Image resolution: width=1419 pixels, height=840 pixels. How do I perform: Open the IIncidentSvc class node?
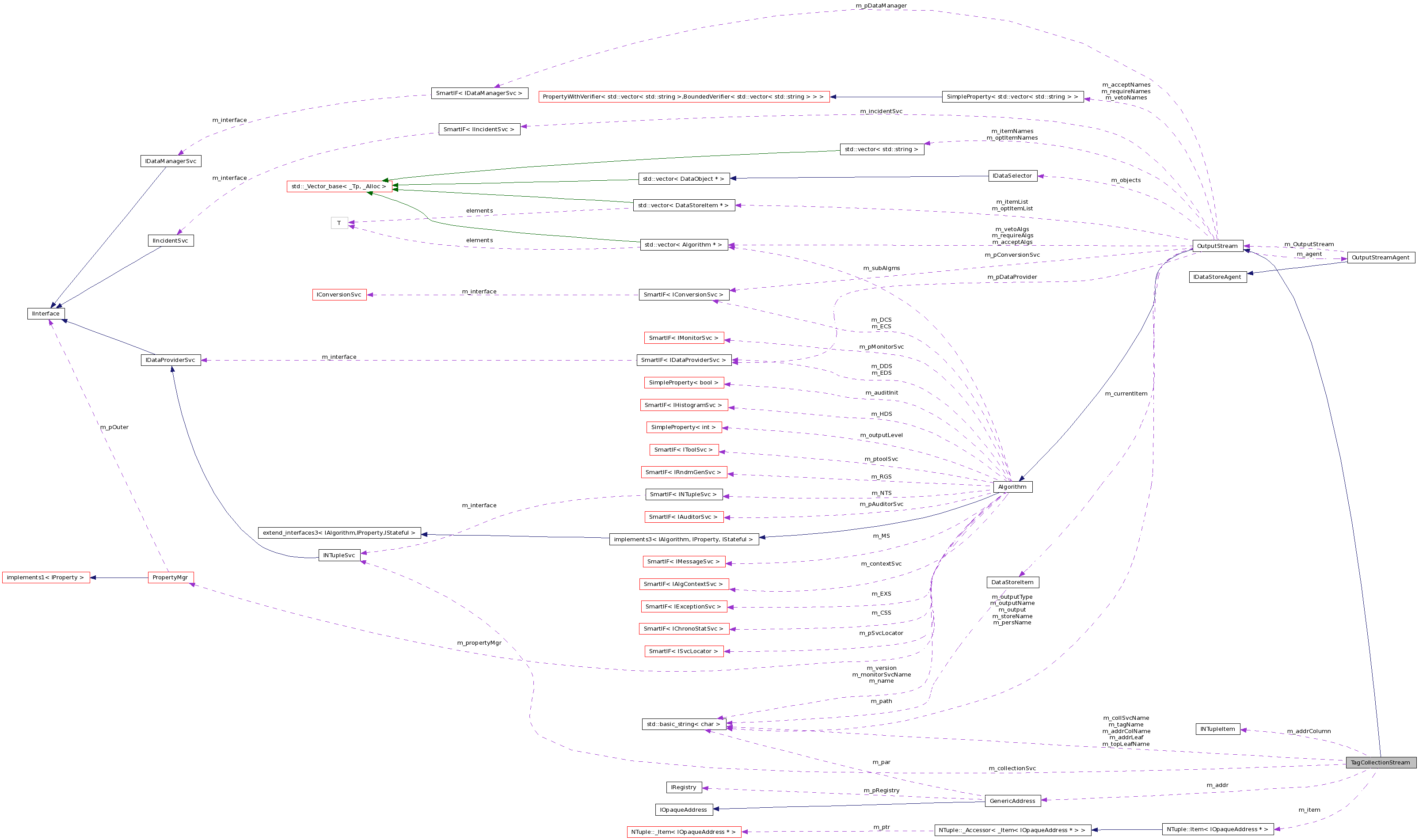pyautogui.click(x=171, y=240)
